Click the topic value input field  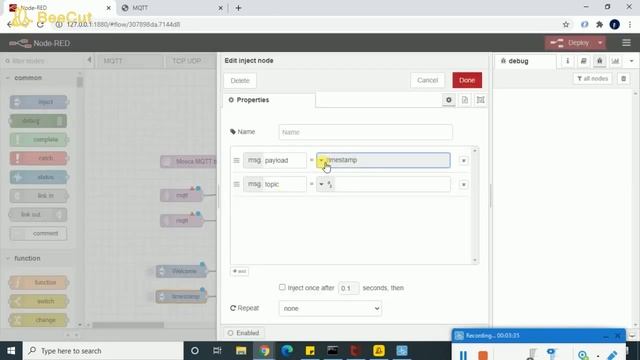393,184
